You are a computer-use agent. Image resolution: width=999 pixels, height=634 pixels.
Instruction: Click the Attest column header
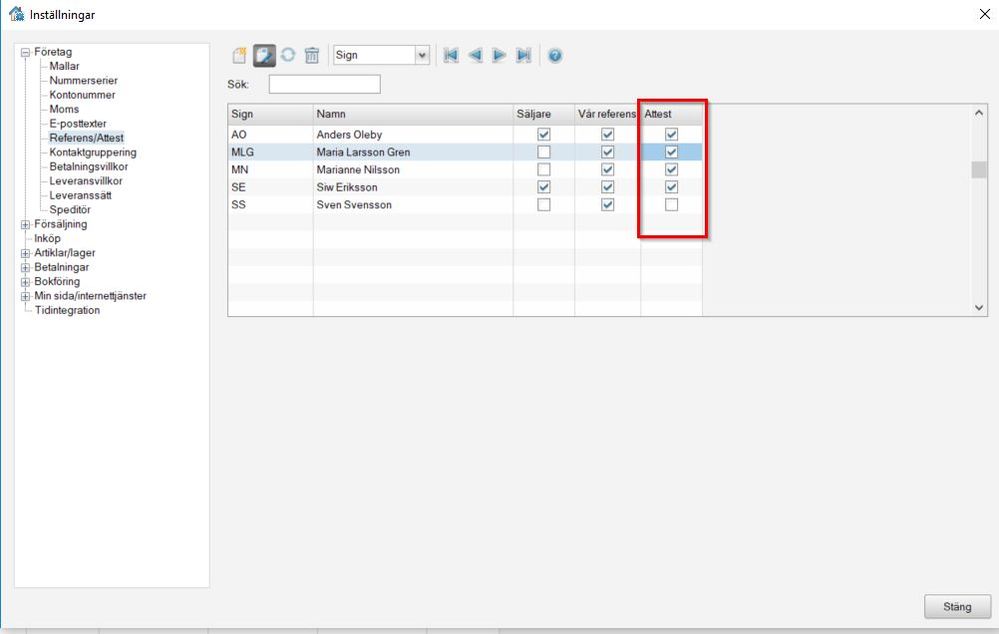pos(672,114)
